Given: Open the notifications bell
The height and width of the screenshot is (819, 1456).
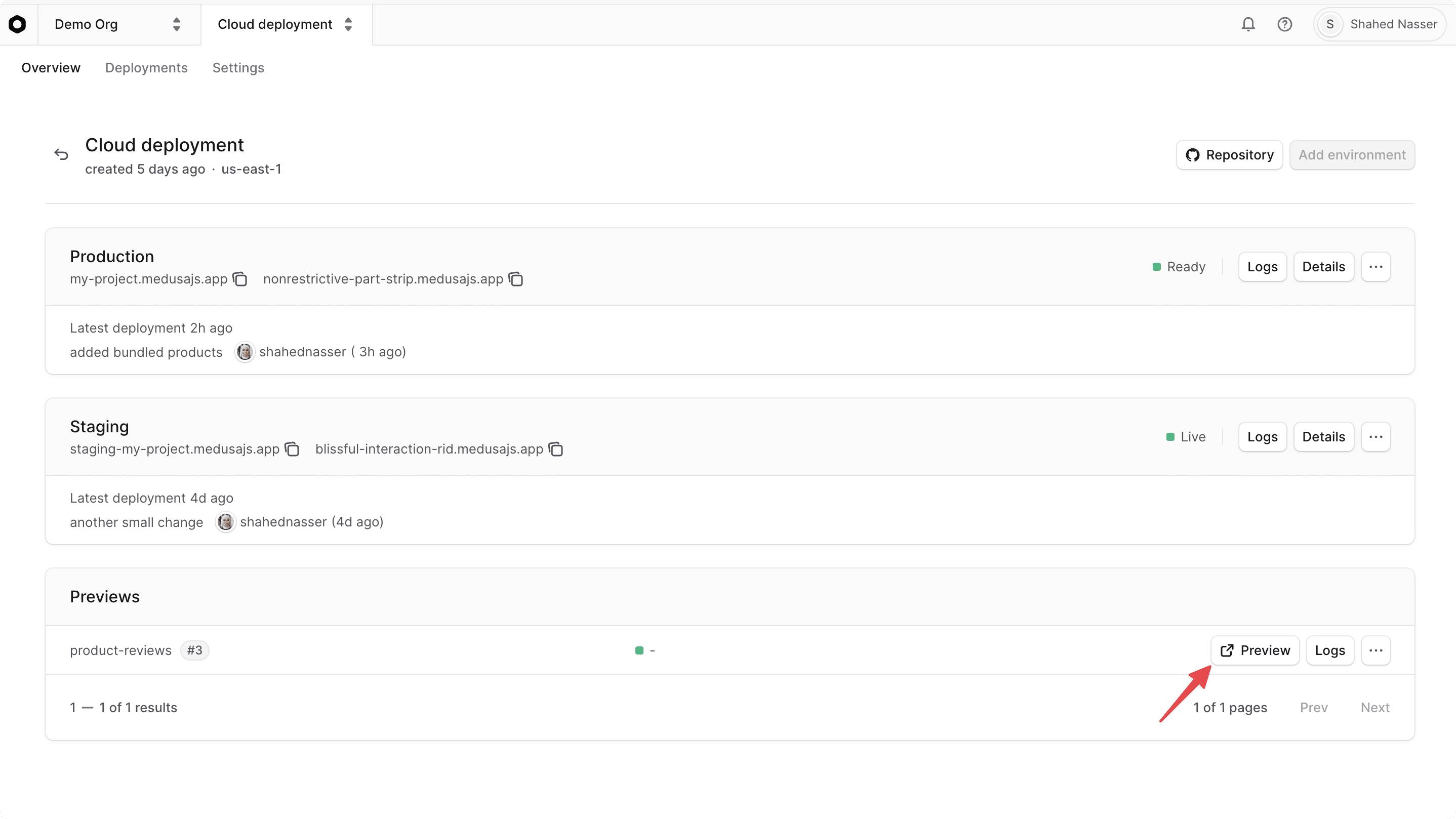Looking at the screenshot, I should 1248,24.
